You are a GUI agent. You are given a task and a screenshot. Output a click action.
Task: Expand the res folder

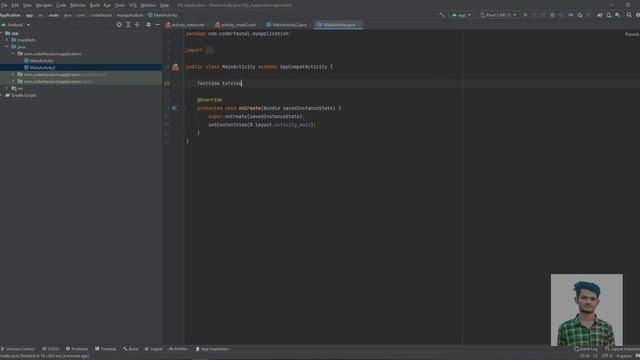tap(7, 88)
